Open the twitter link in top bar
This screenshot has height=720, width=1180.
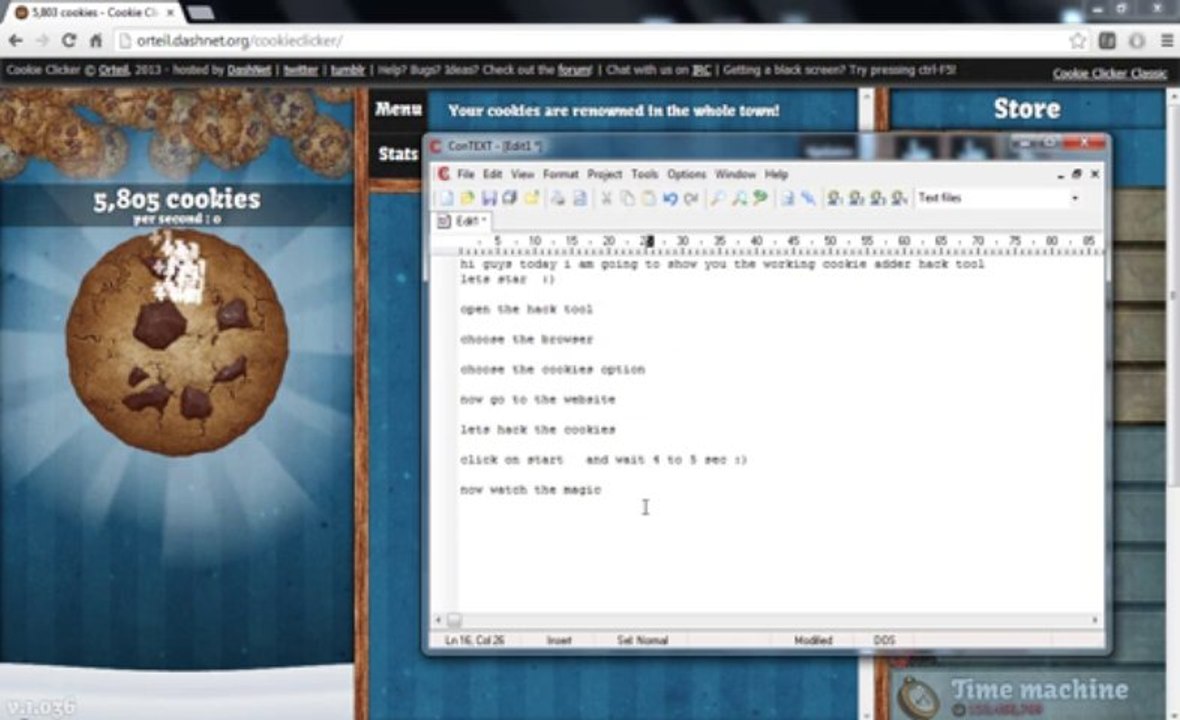(300, 70)
